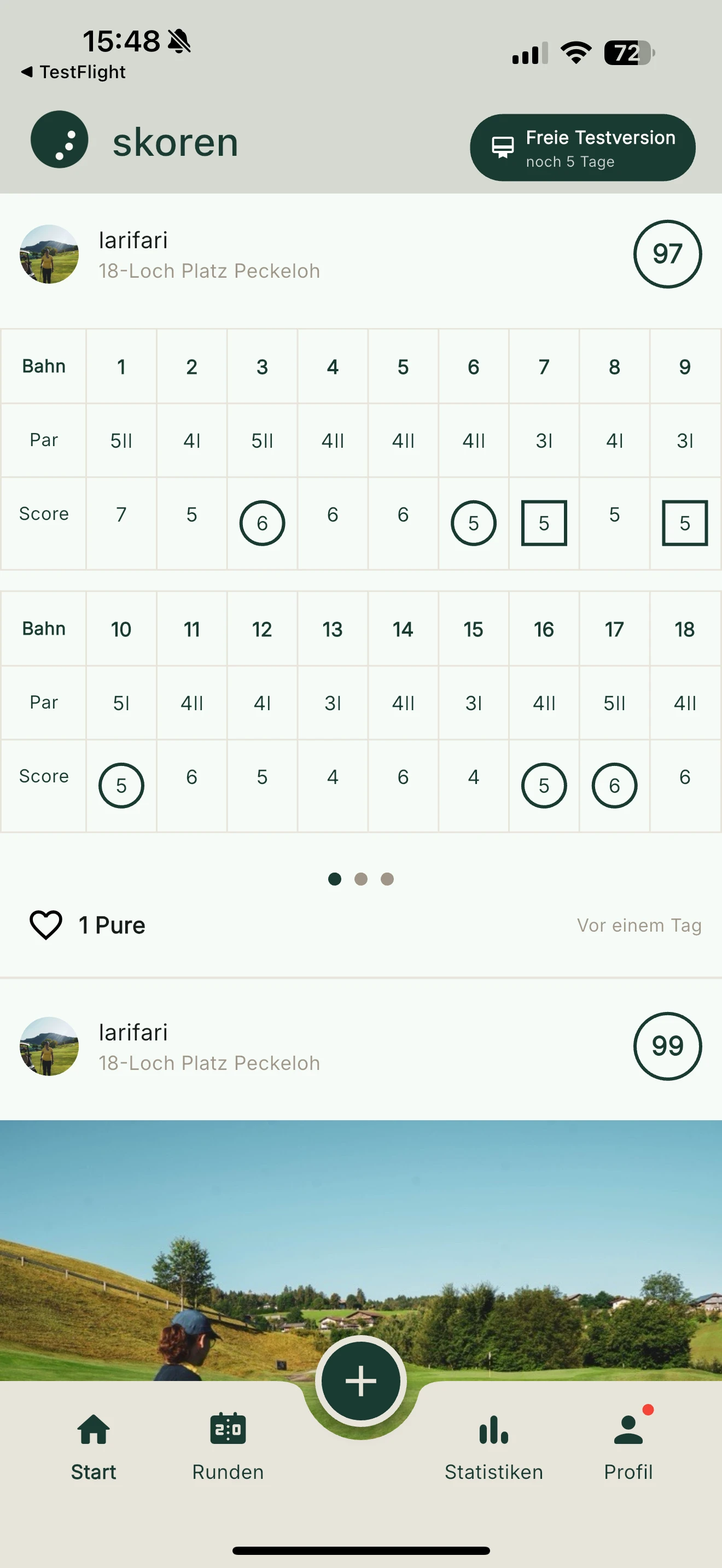
Task: Tap larifari's profile avatar picture
Action: (x=49, y=254)
